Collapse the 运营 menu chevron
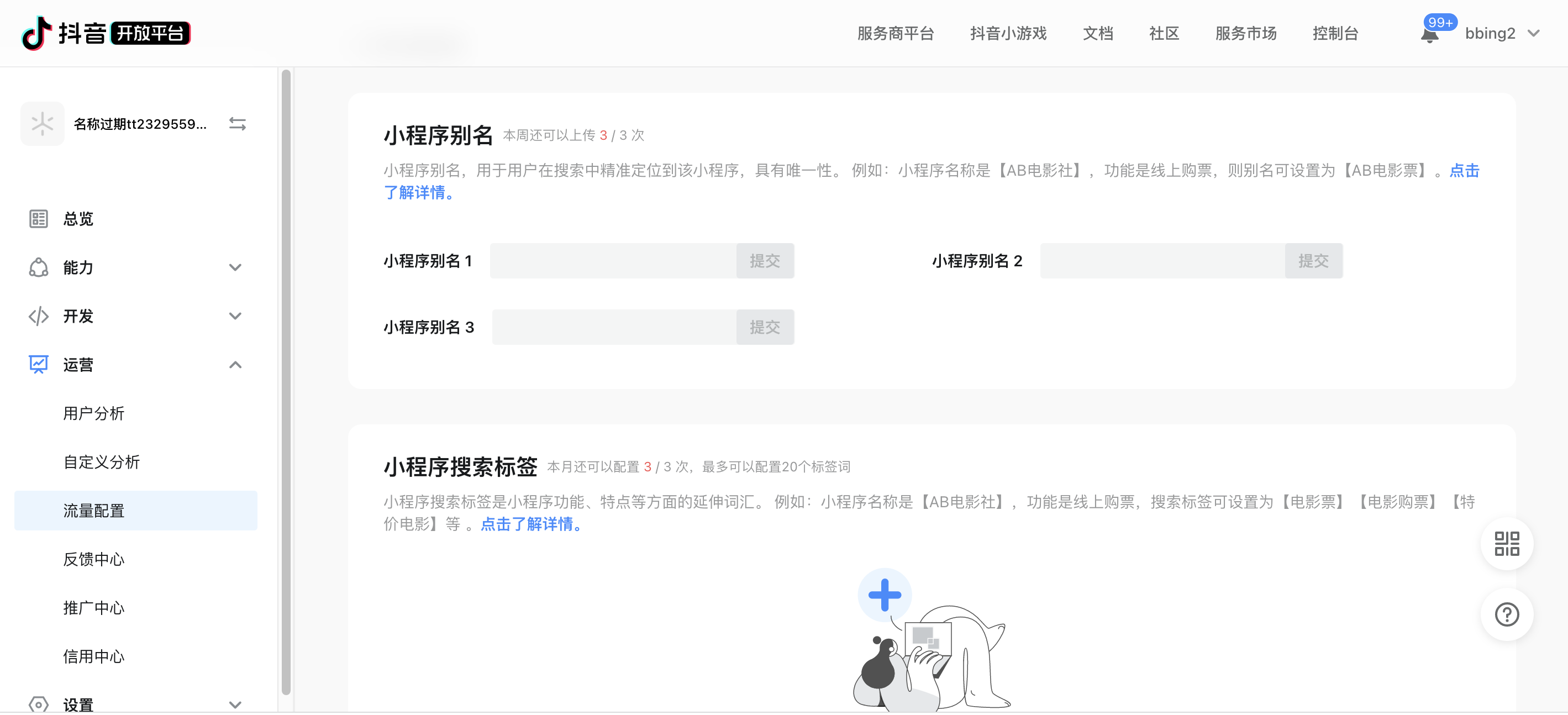Viewport: 1568px width, 715px height. click(235, 365)
